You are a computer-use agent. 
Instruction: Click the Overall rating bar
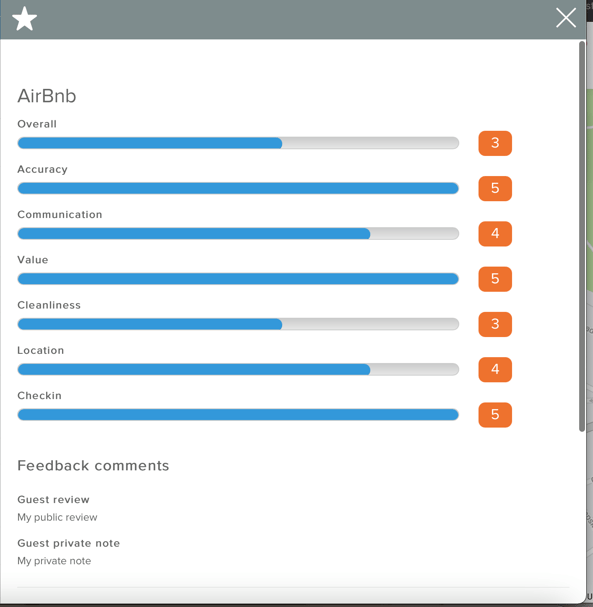click(238, 143)
